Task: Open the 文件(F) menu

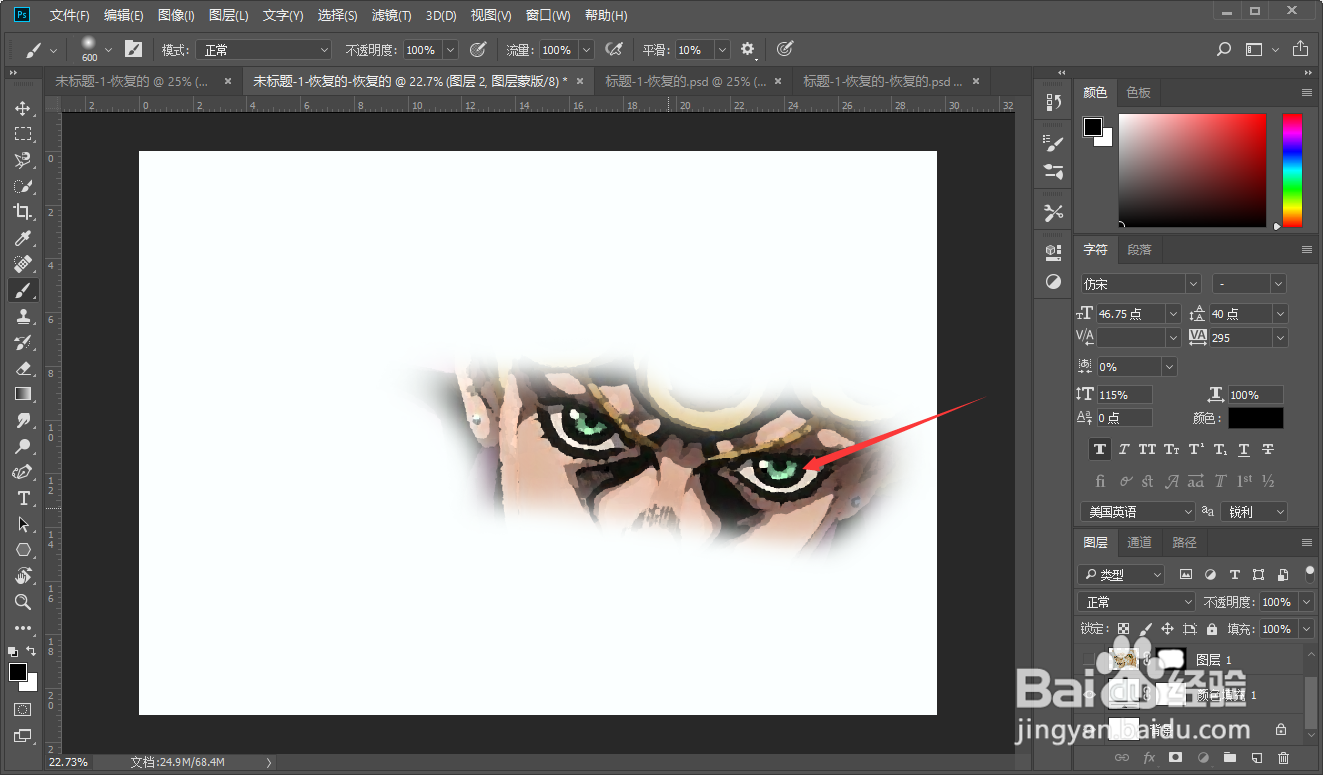Action: tap(70, 15)
